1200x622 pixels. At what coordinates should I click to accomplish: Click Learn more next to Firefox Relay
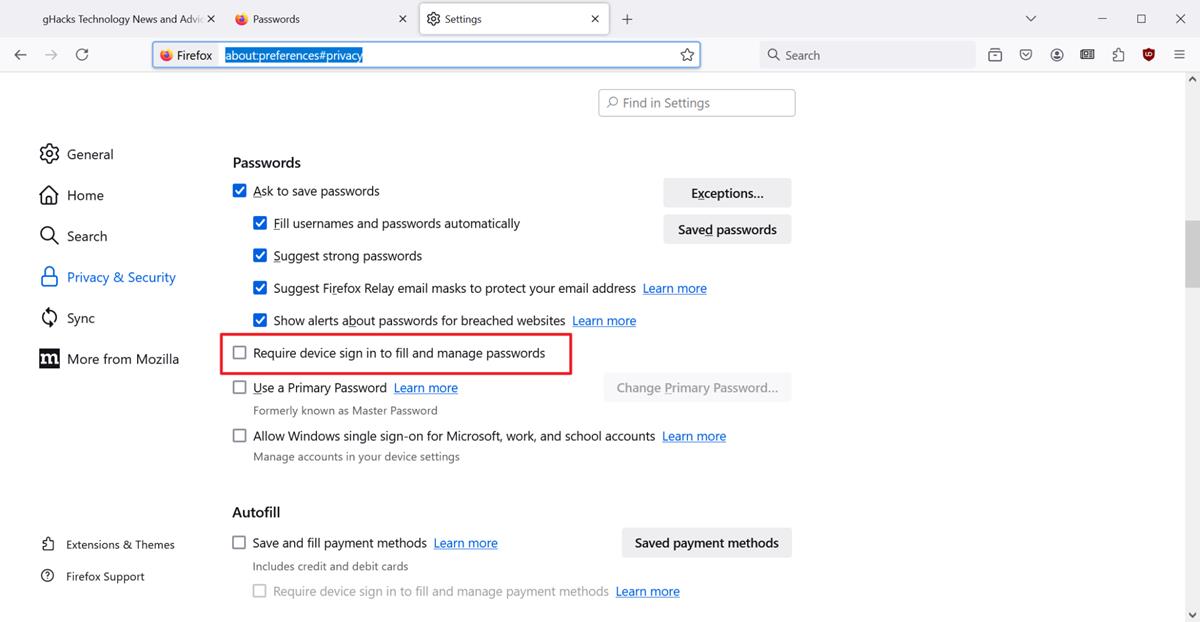click(674, 287)
